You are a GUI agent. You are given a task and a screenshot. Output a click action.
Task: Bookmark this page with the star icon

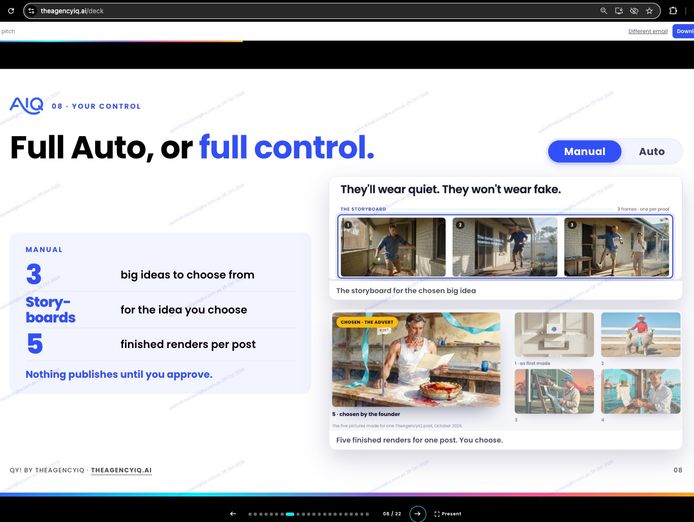pos(649,11)
